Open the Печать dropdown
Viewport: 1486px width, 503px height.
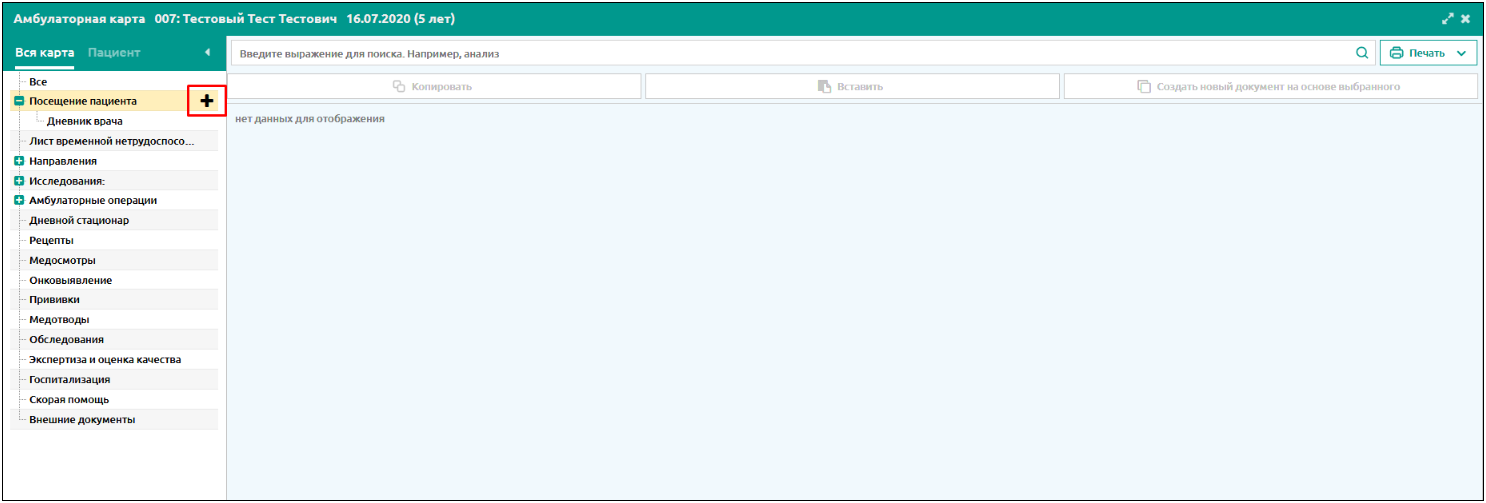click(1428, 53)
